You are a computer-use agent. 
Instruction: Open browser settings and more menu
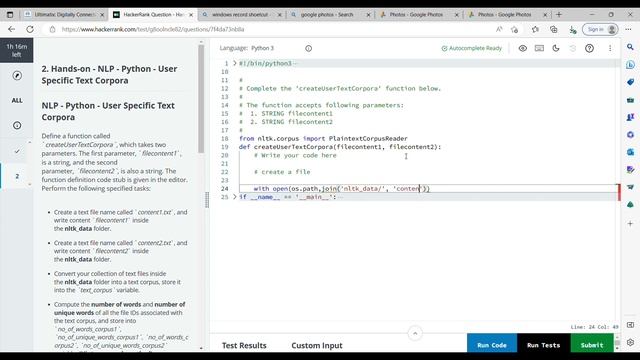(629, 29)
